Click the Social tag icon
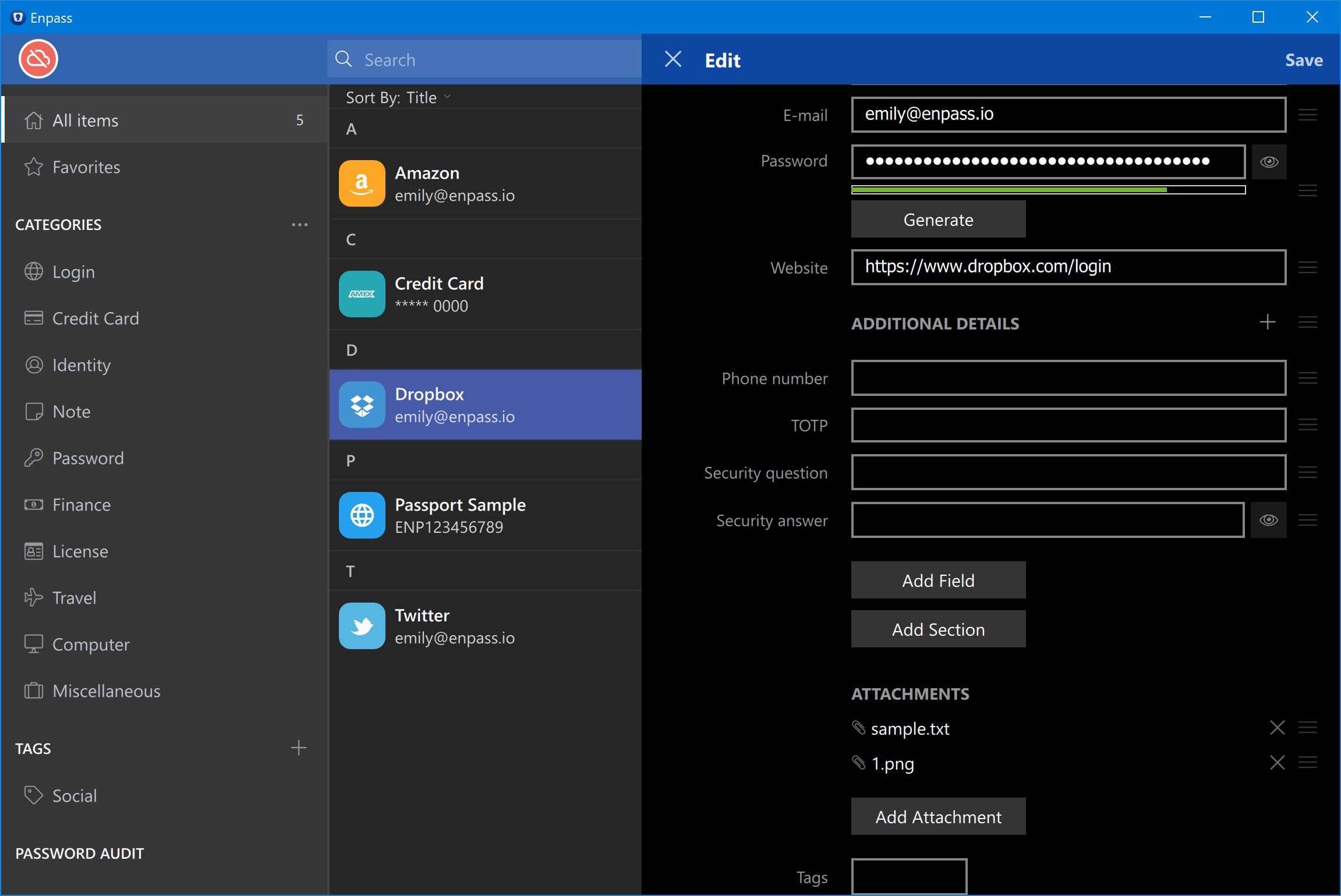Screen dimensions: 1341x896 [34, 795]
